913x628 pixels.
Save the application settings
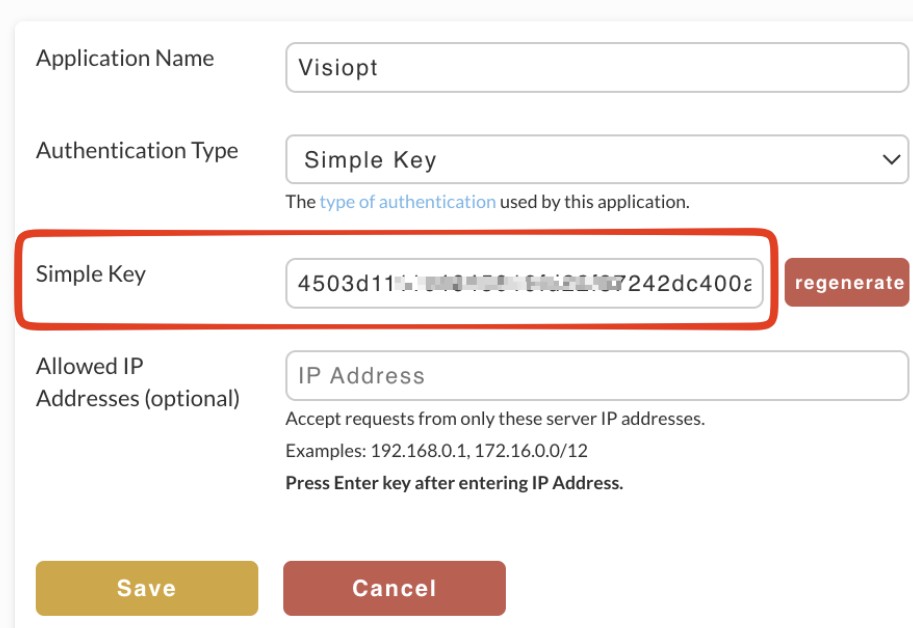click(147, 588)
